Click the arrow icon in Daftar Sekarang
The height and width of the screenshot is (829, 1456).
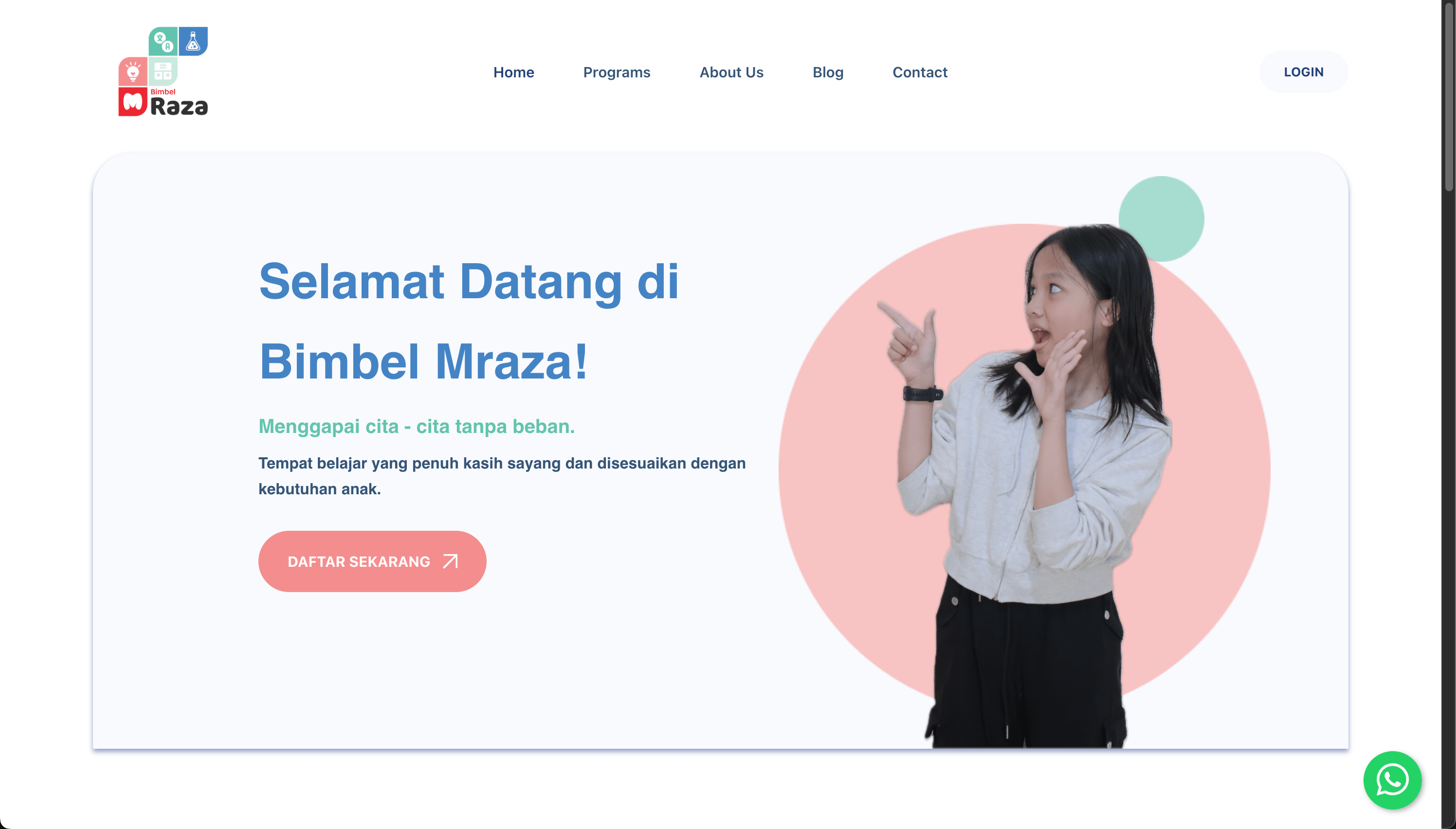tap(451, 561)
